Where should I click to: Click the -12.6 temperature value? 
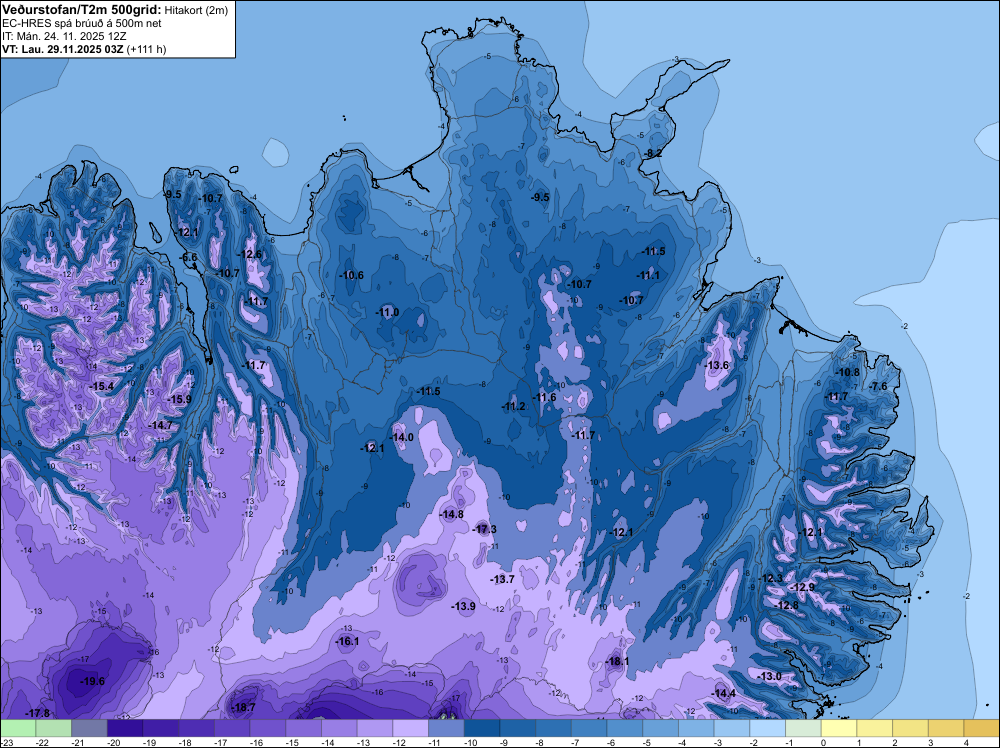(249, 254)
